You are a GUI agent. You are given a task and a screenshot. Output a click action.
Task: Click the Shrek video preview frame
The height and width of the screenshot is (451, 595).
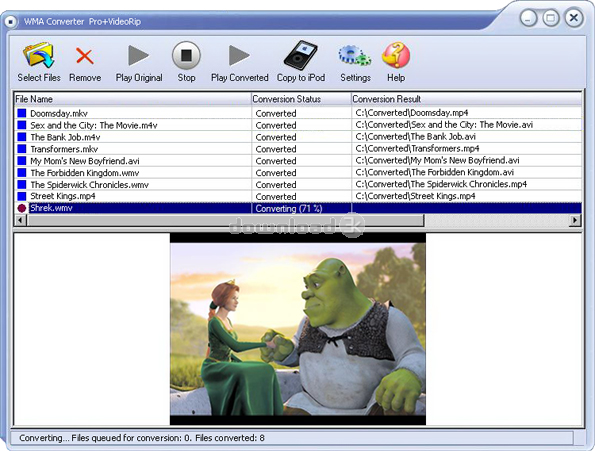[298, 329]
